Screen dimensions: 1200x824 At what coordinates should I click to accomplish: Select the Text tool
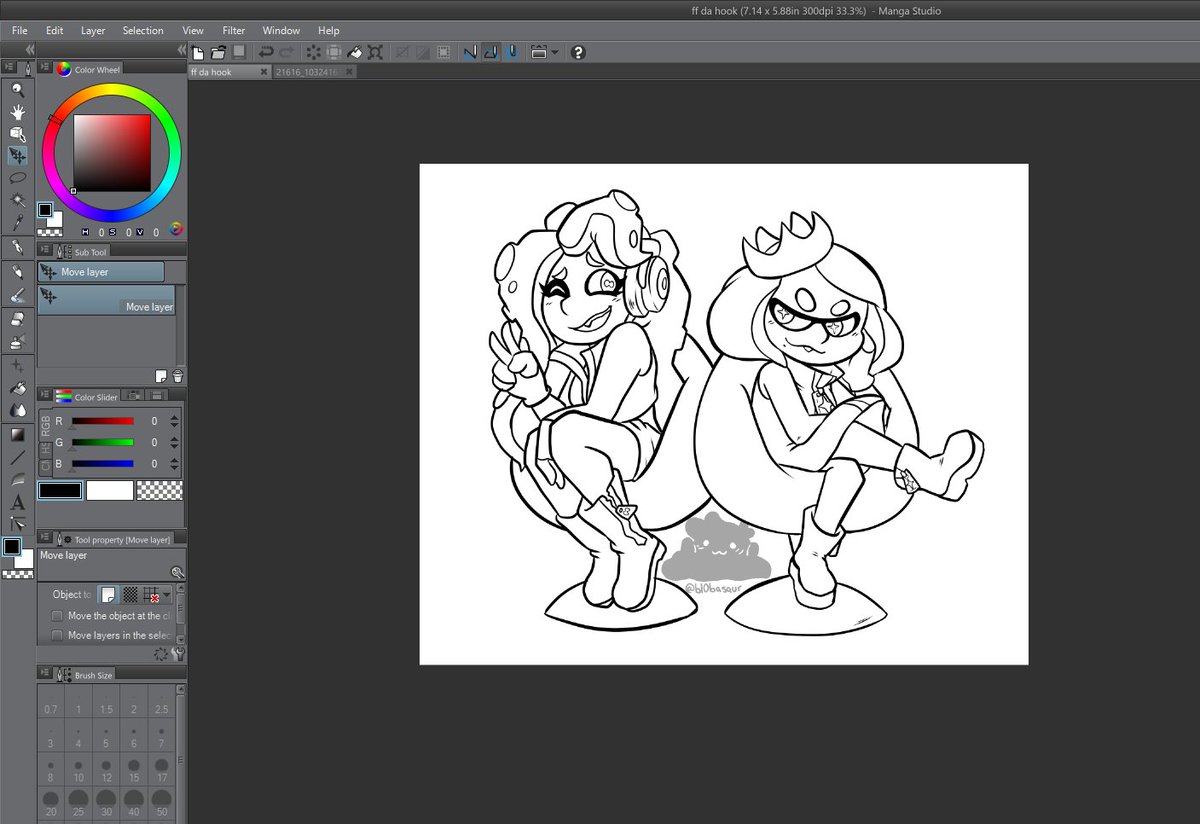tap(17, 503)
